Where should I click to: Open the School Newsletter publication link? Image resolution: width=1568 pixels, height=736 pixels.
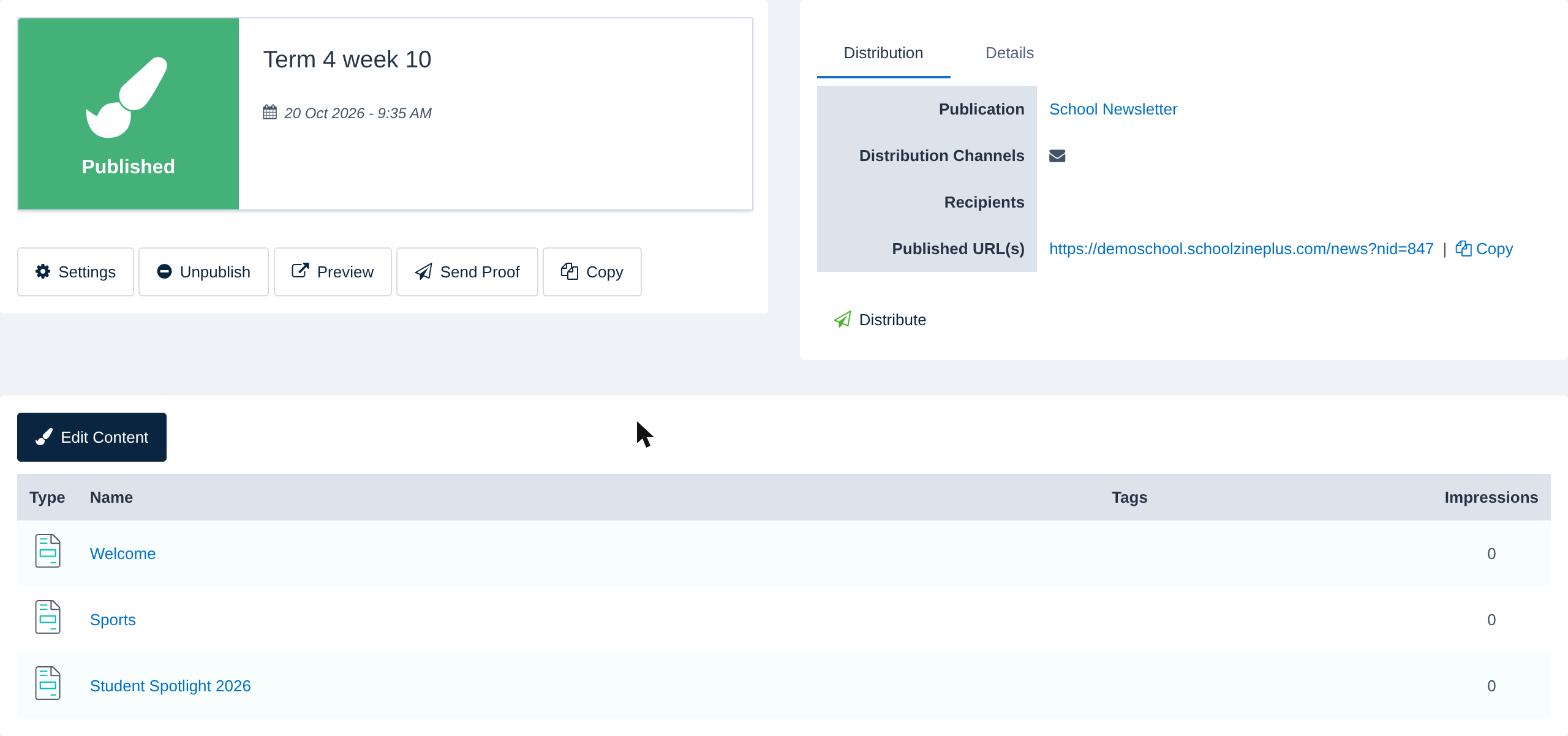tap(1113, 109)
